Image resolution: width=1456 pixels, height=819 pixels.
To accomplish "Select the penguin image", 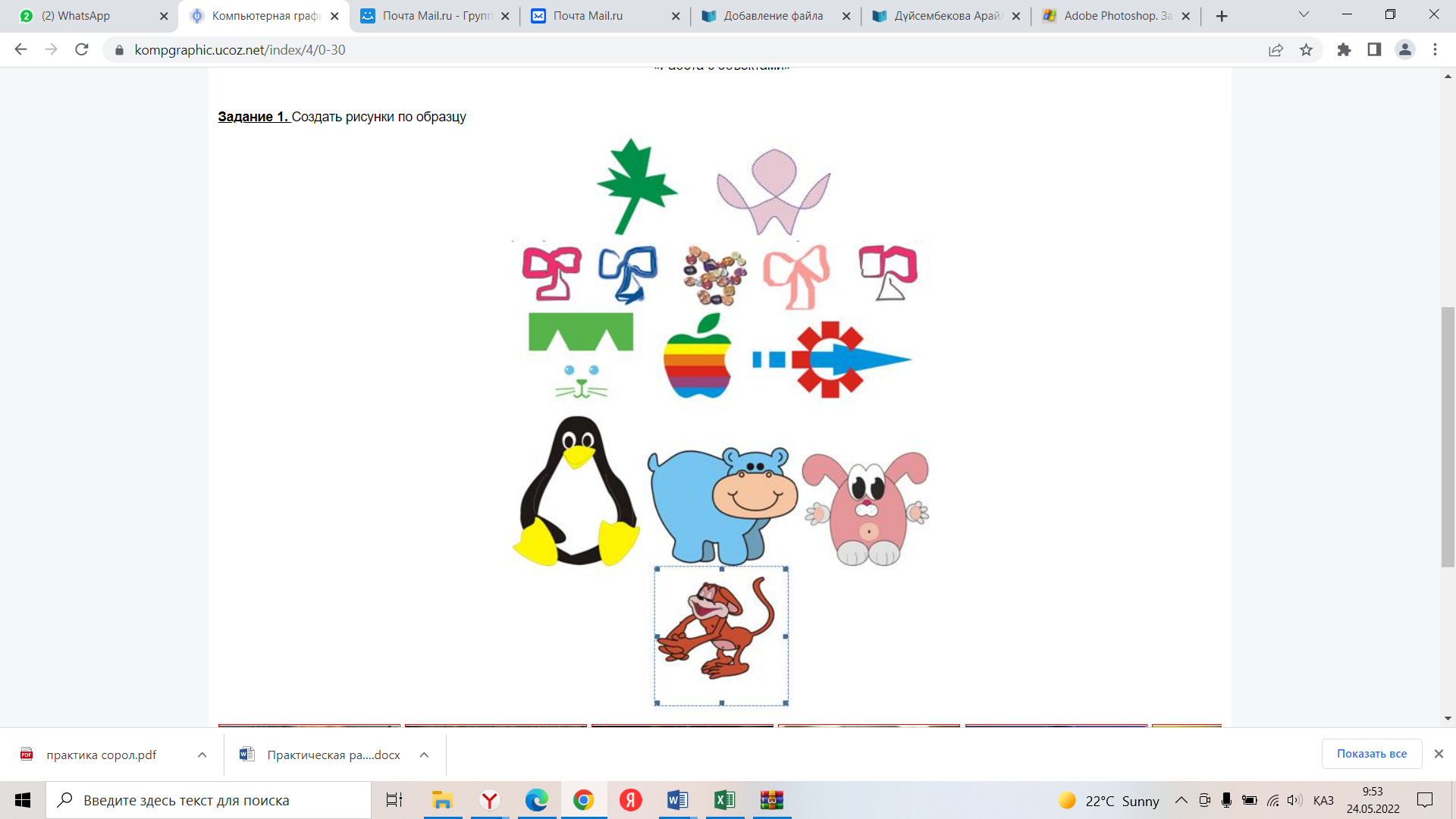I will (x=576, y=491).
